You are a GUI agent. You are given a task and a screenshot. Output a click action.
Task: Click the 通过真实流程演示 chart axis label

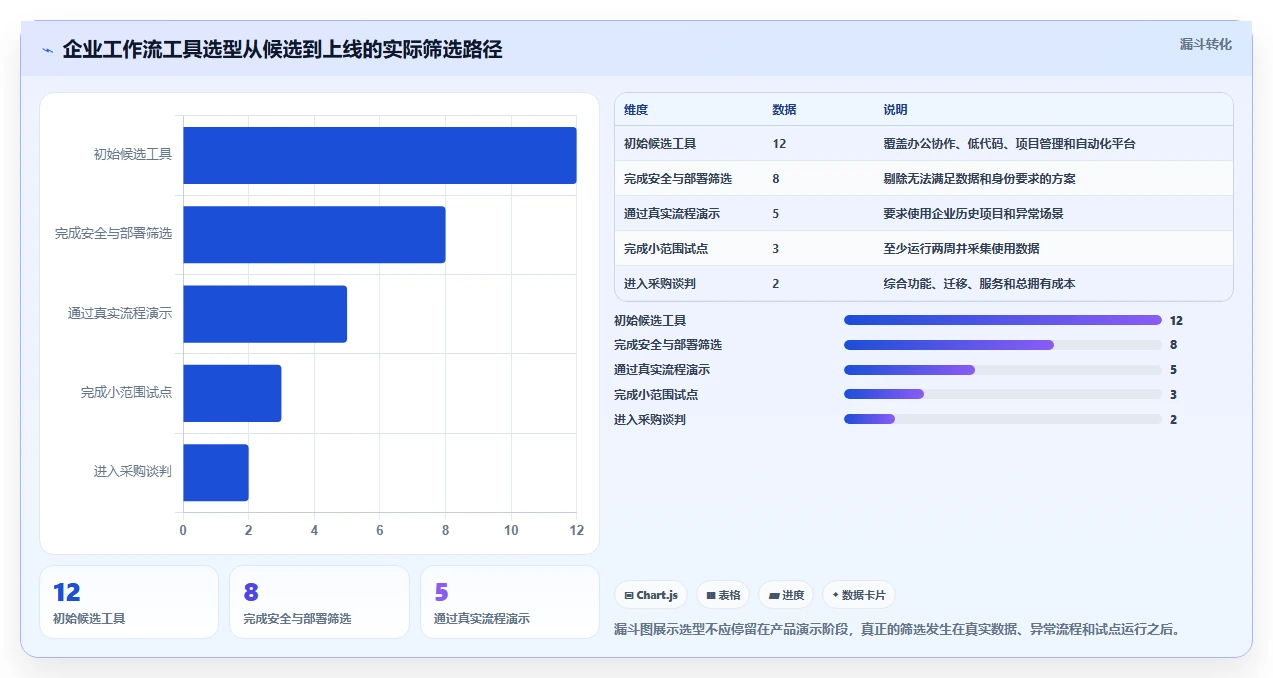(x=120, y=314)
